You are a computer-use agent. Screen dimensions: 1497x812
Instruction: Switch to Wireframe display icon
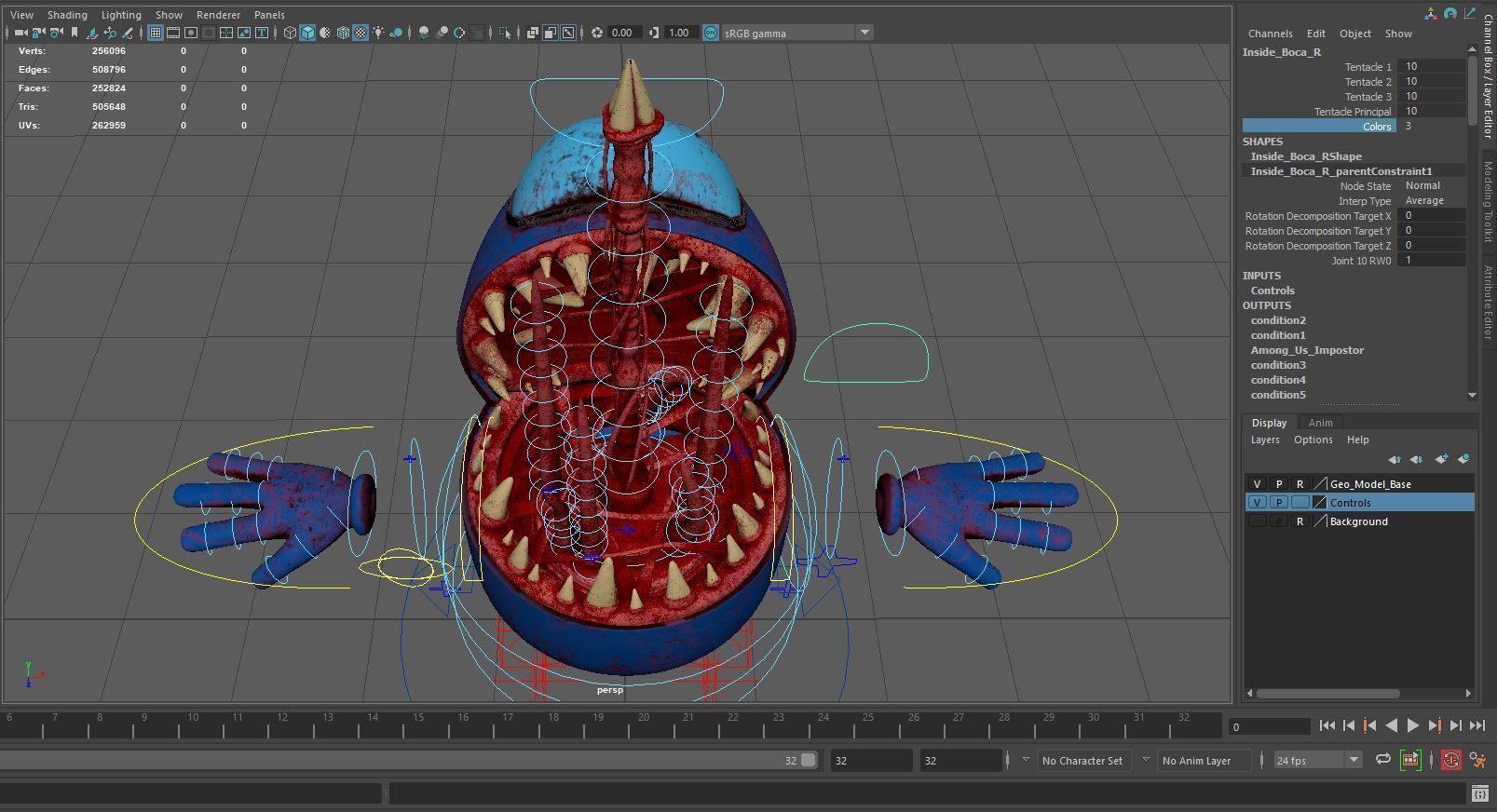(290, 33)
